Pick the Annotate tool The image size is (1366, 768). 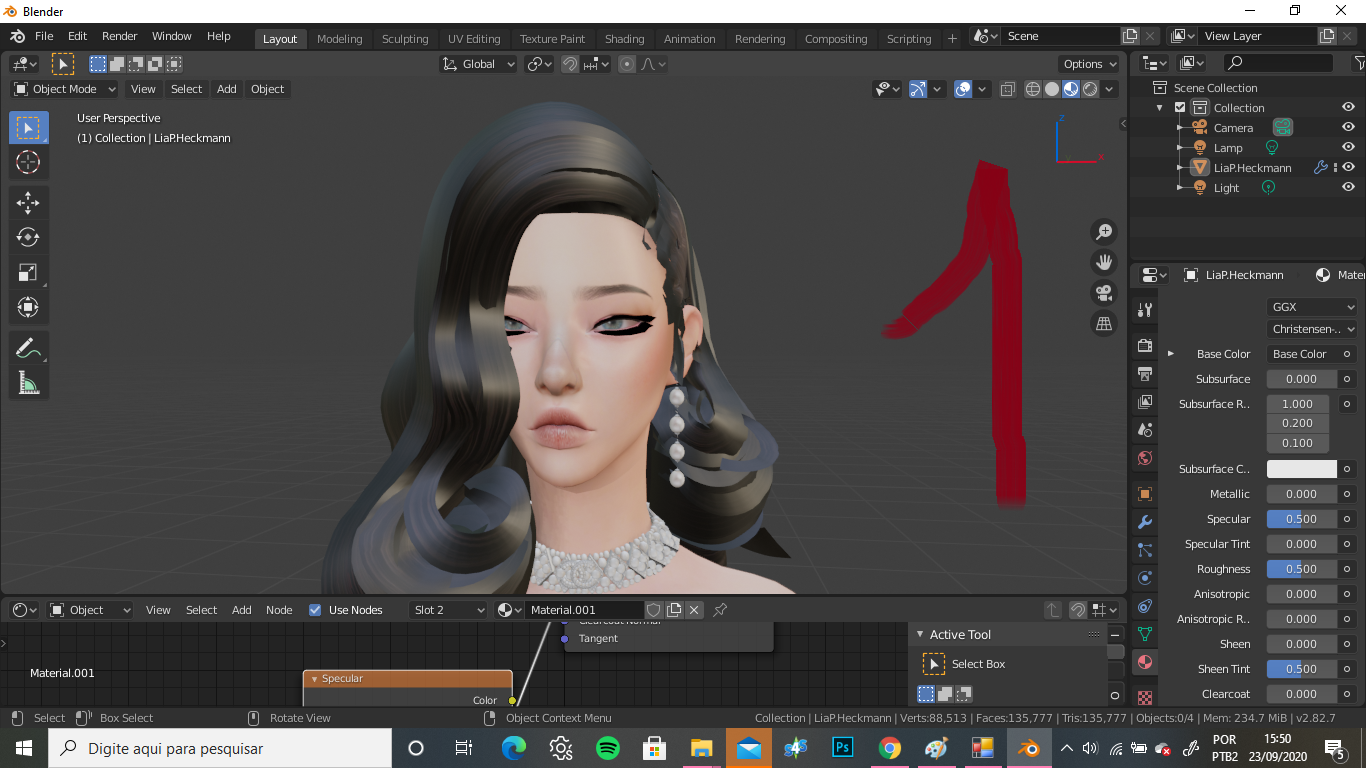tap(28, 347)
